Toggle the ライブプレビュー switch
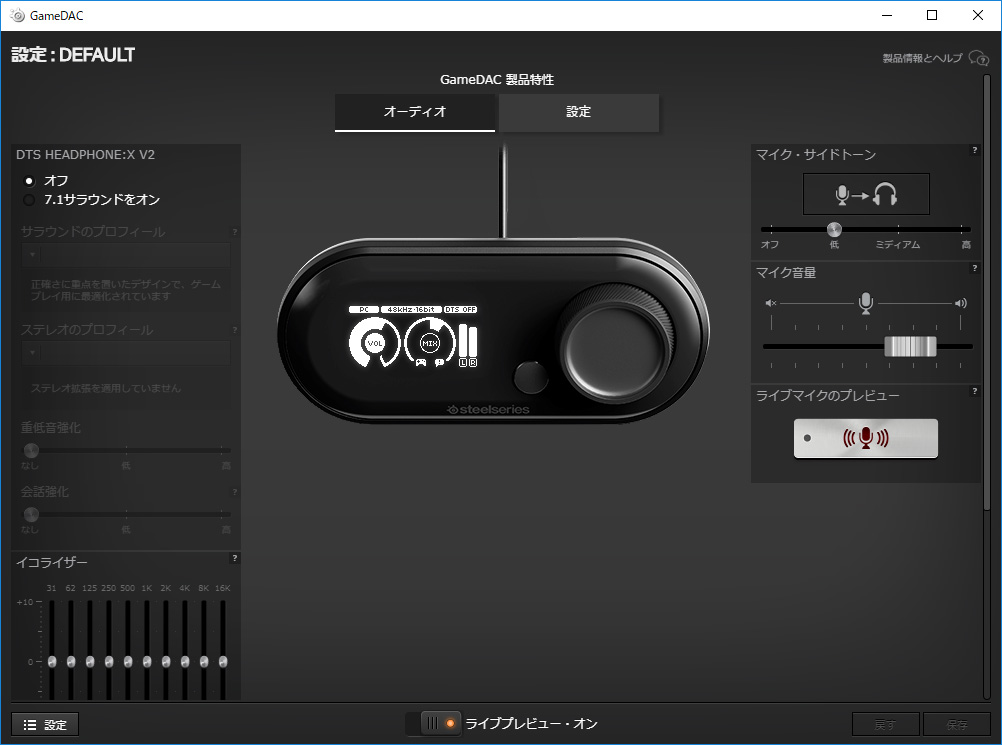The height and width of the screenshot is (745, 1002). pyautogui.click(x=433, y=723)
